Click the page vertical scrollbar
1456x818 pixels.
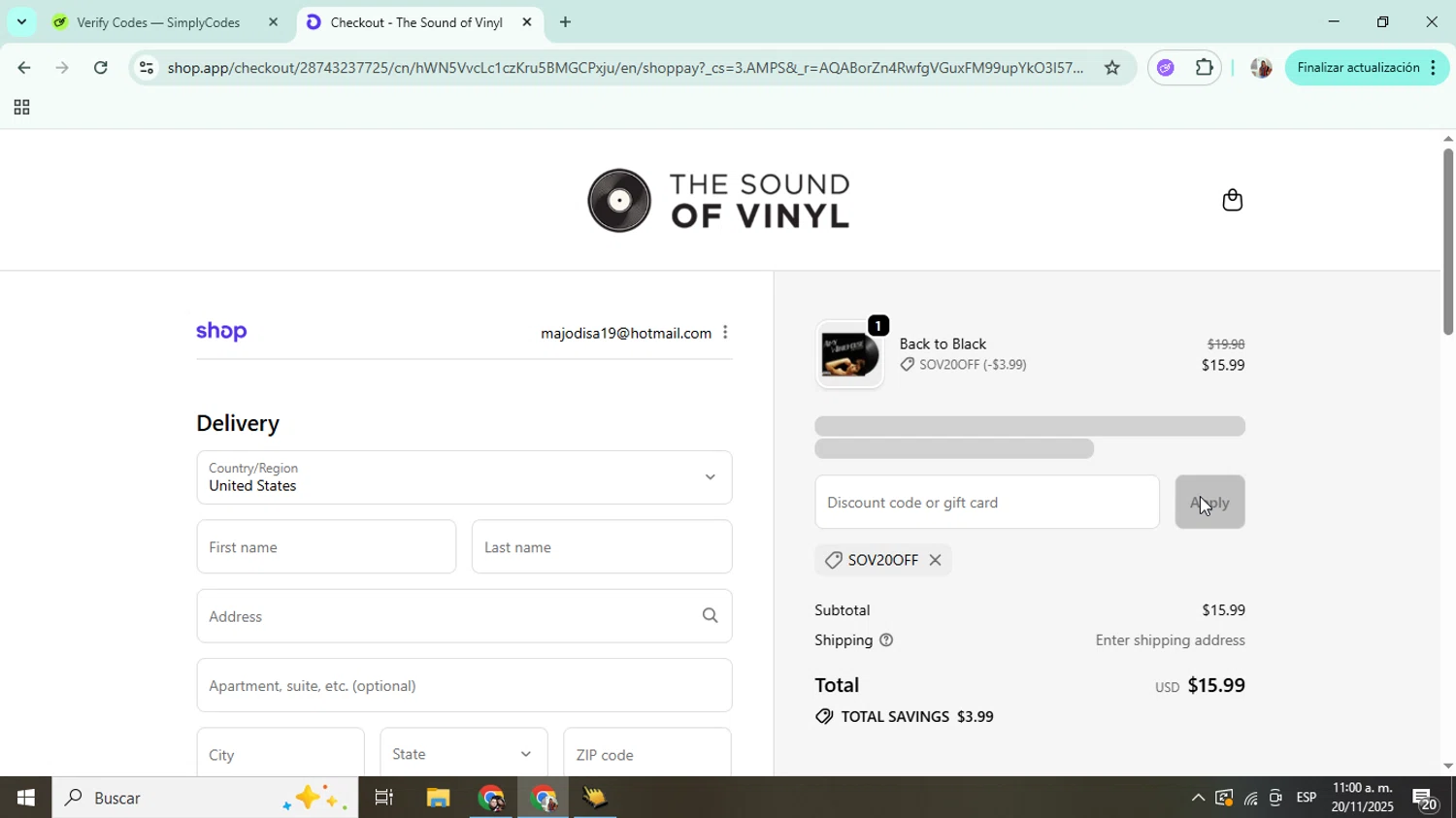point(1447,243)
